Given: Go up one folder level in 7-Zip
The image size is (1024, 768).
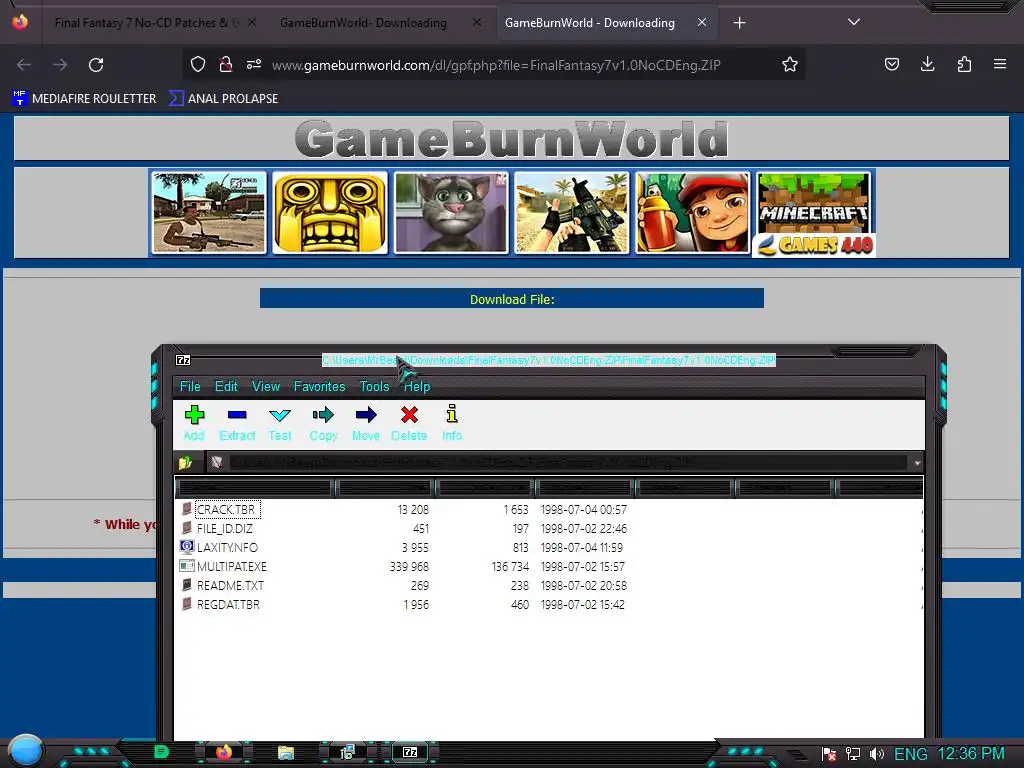Looking at the screenshot, I should pyautogui.click(x=185, y=462).
